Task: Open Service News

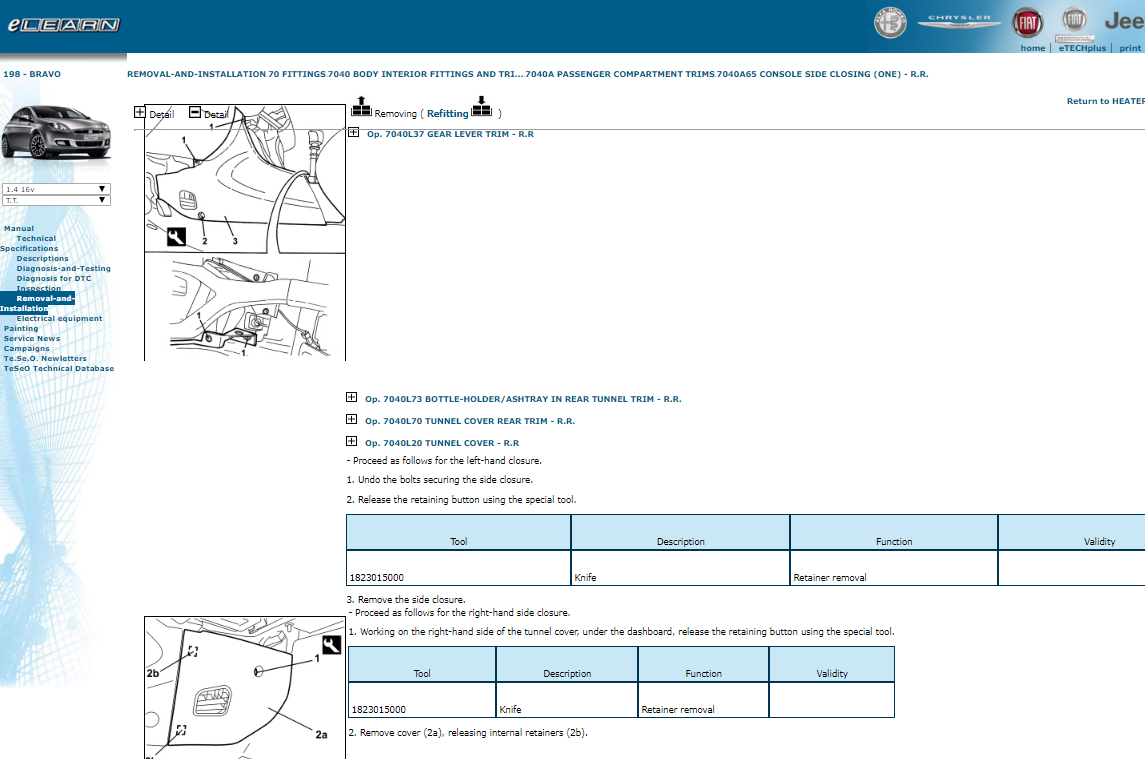Action: click(x=32, y=339)
